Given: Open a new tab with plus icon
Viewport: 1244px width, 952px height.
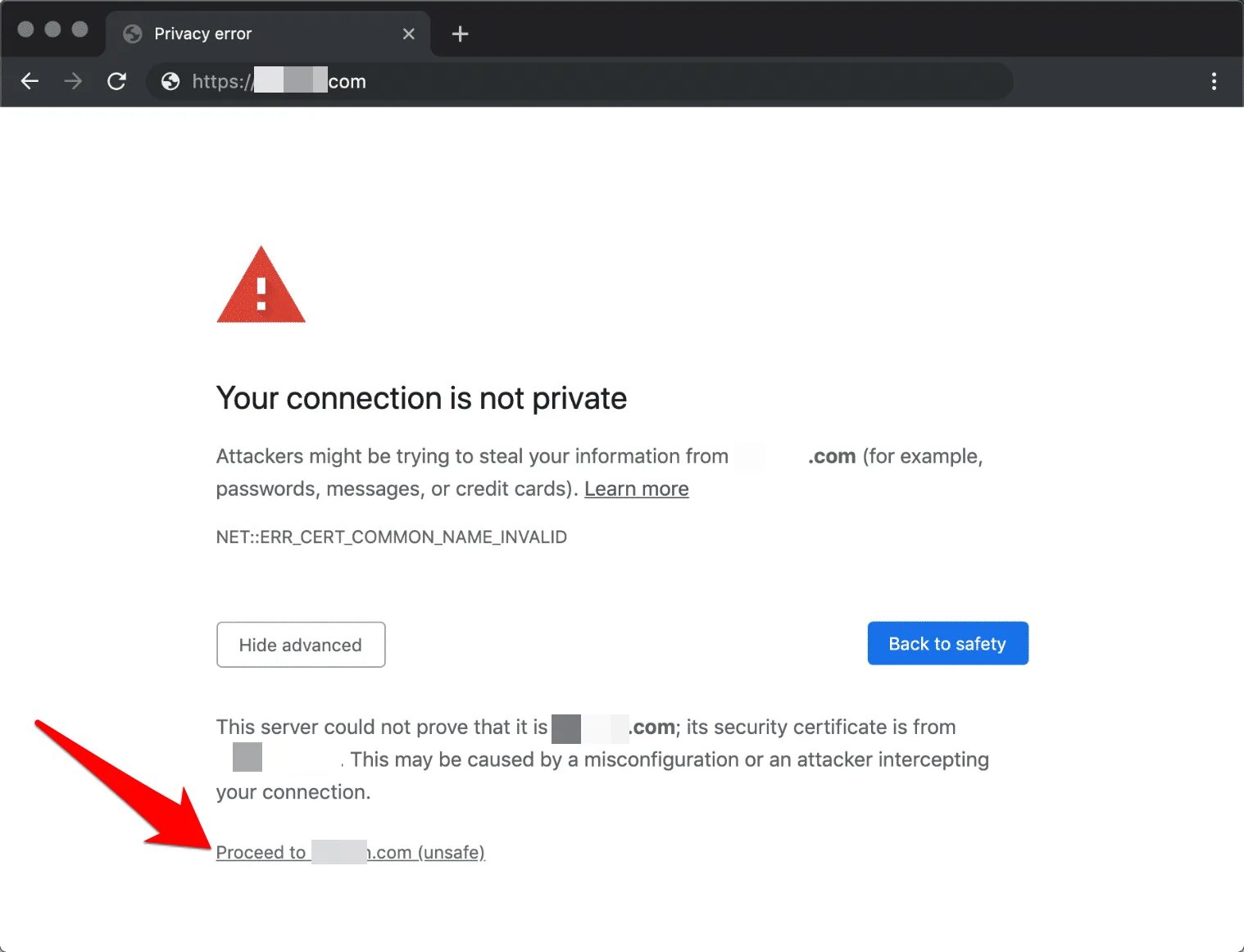Looking at the screenshot, I should (x=460, y=34).
